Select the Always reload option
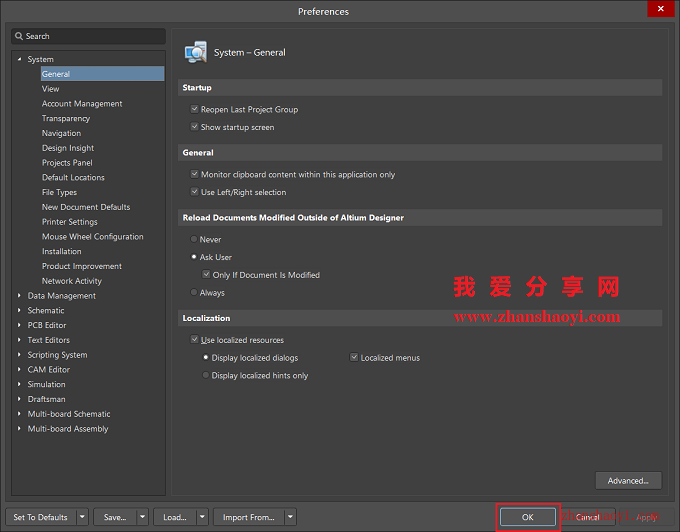This screenshot has height=532, width=680. pyautogui.click(x=194, y=292)
